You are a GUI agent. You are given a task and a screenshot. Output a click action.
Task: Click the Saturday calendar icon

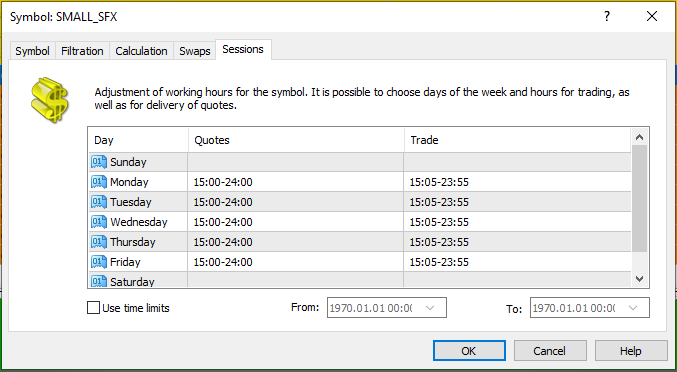[x=99, y=281]
